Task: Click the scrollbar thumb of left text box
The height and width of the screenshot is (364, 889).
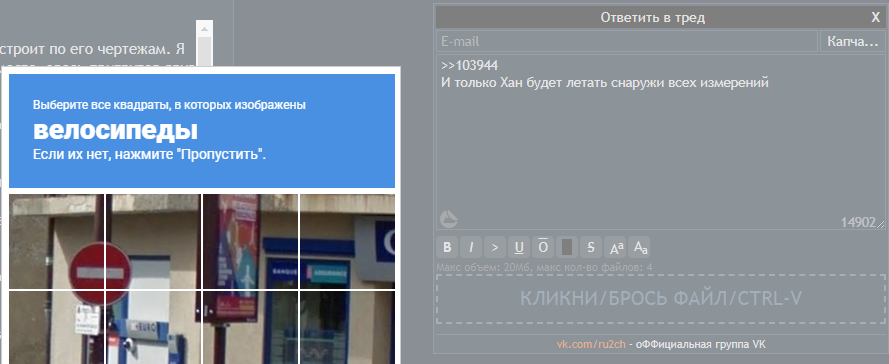Action: [204, 52]
